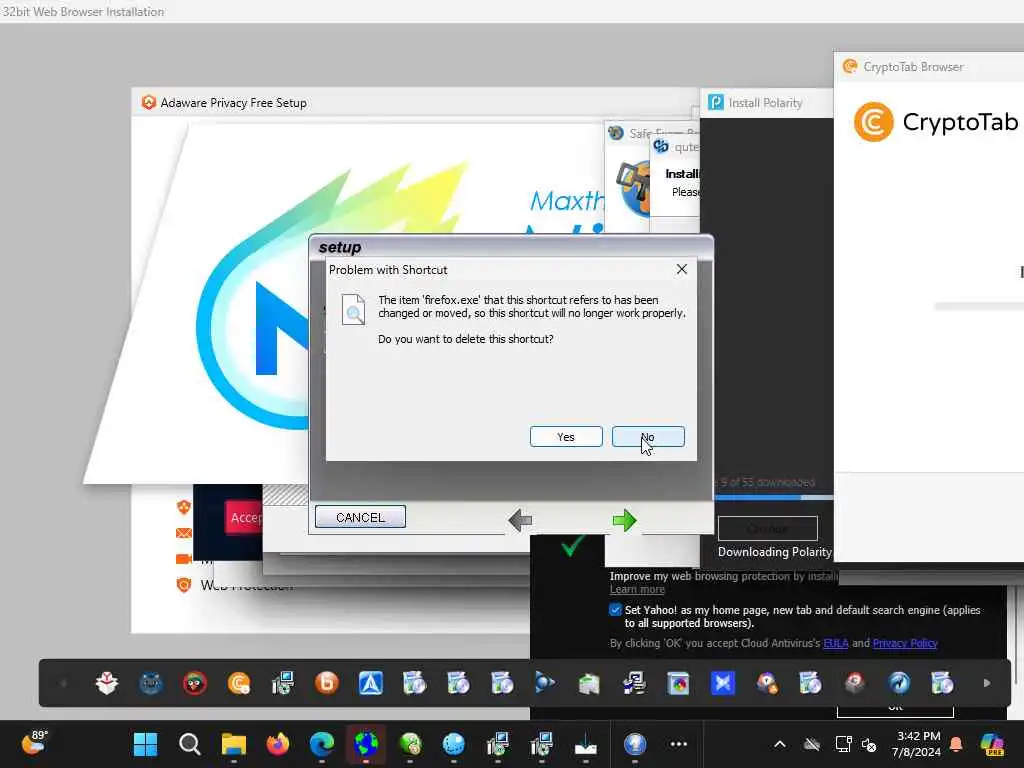Click the green dollar globe taskbar icon
Image resolution: width=1024 pixels, height=768 pixels.
pos(410,744)
